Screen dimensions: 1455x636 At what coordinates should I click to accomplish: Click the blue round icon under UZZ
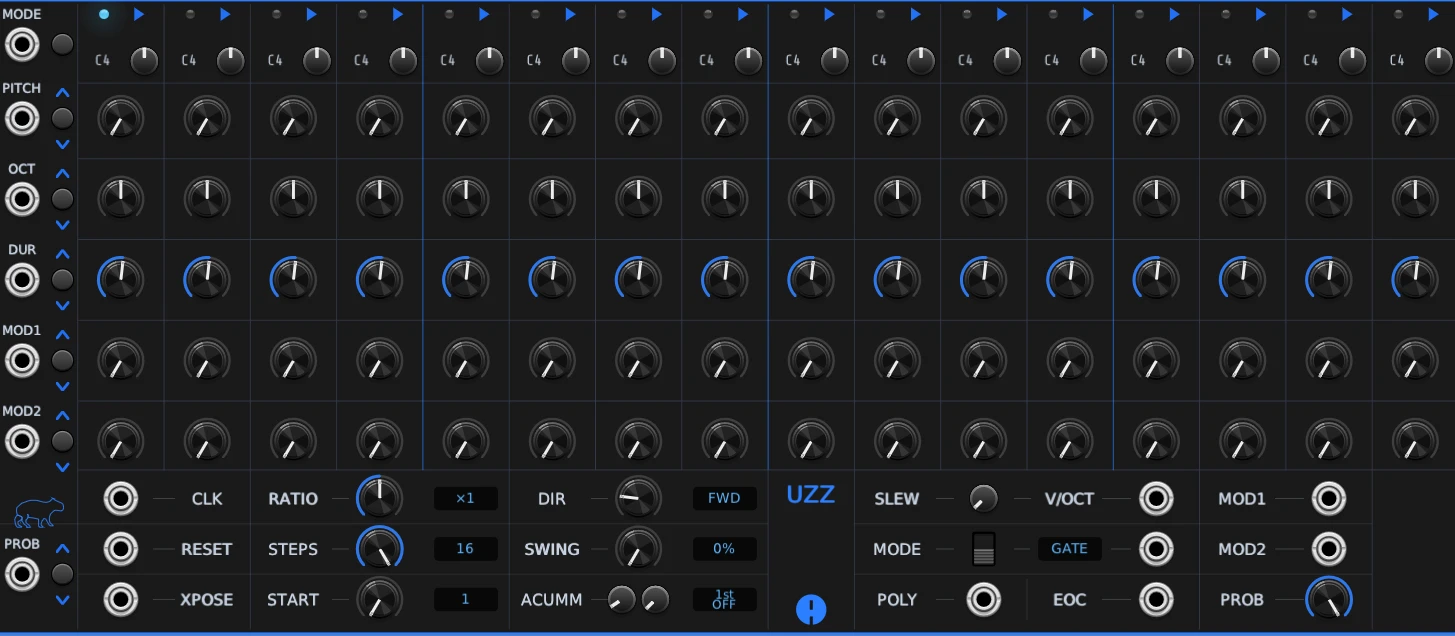pos(811,609)
